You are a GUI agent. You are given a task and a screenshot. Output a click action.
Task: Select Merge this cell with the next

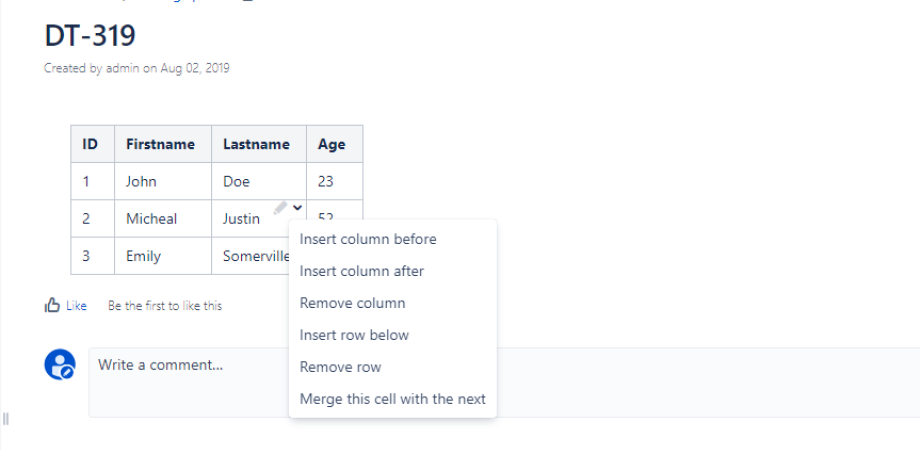point(393,399)
